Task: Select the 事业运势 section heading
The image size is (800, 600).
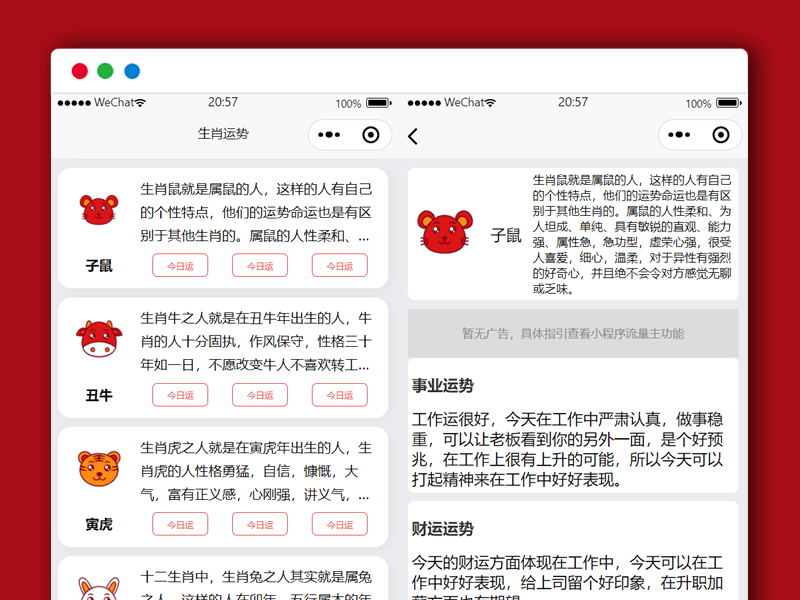Action: click(442, 384)
